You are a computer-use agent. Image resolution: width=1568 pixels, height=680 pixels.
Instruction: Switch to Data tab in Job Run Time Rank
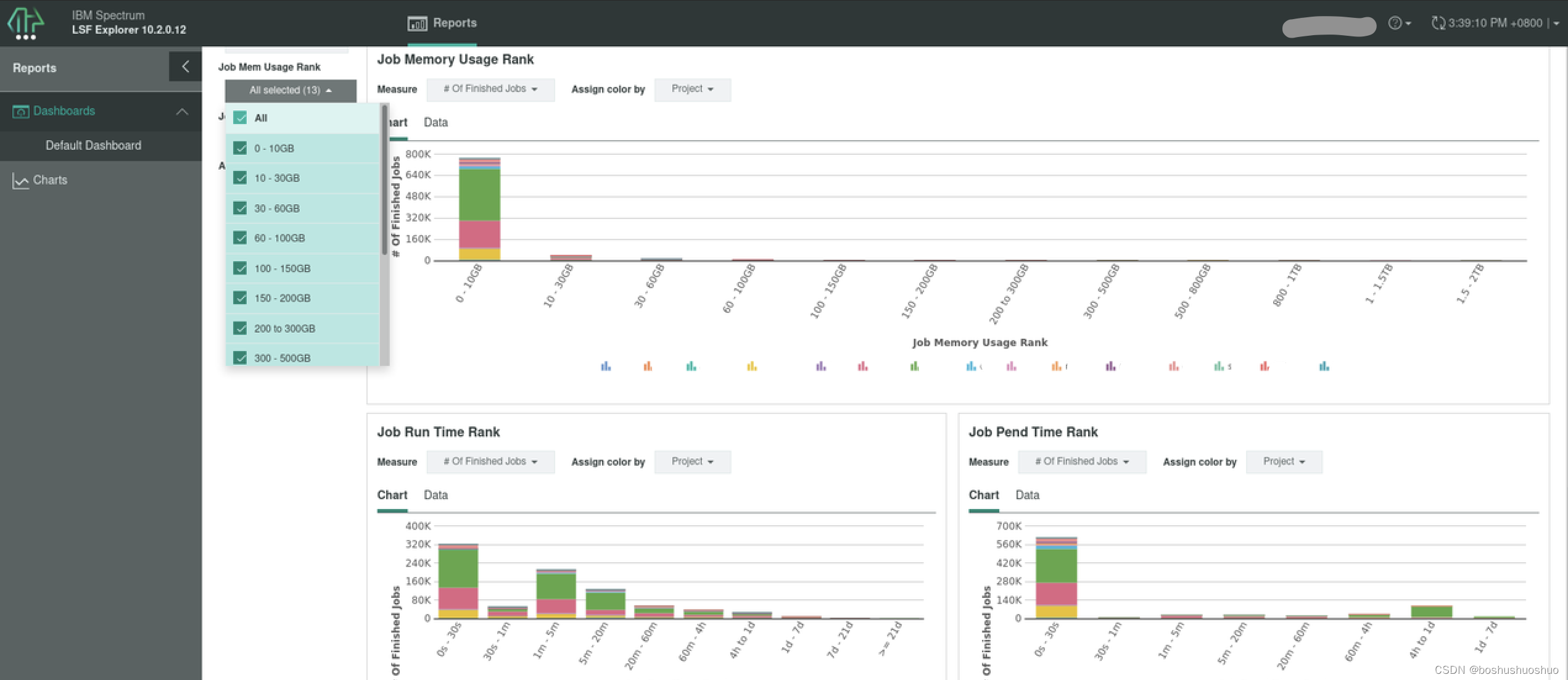pyautogui.click(x=435, y=495)
